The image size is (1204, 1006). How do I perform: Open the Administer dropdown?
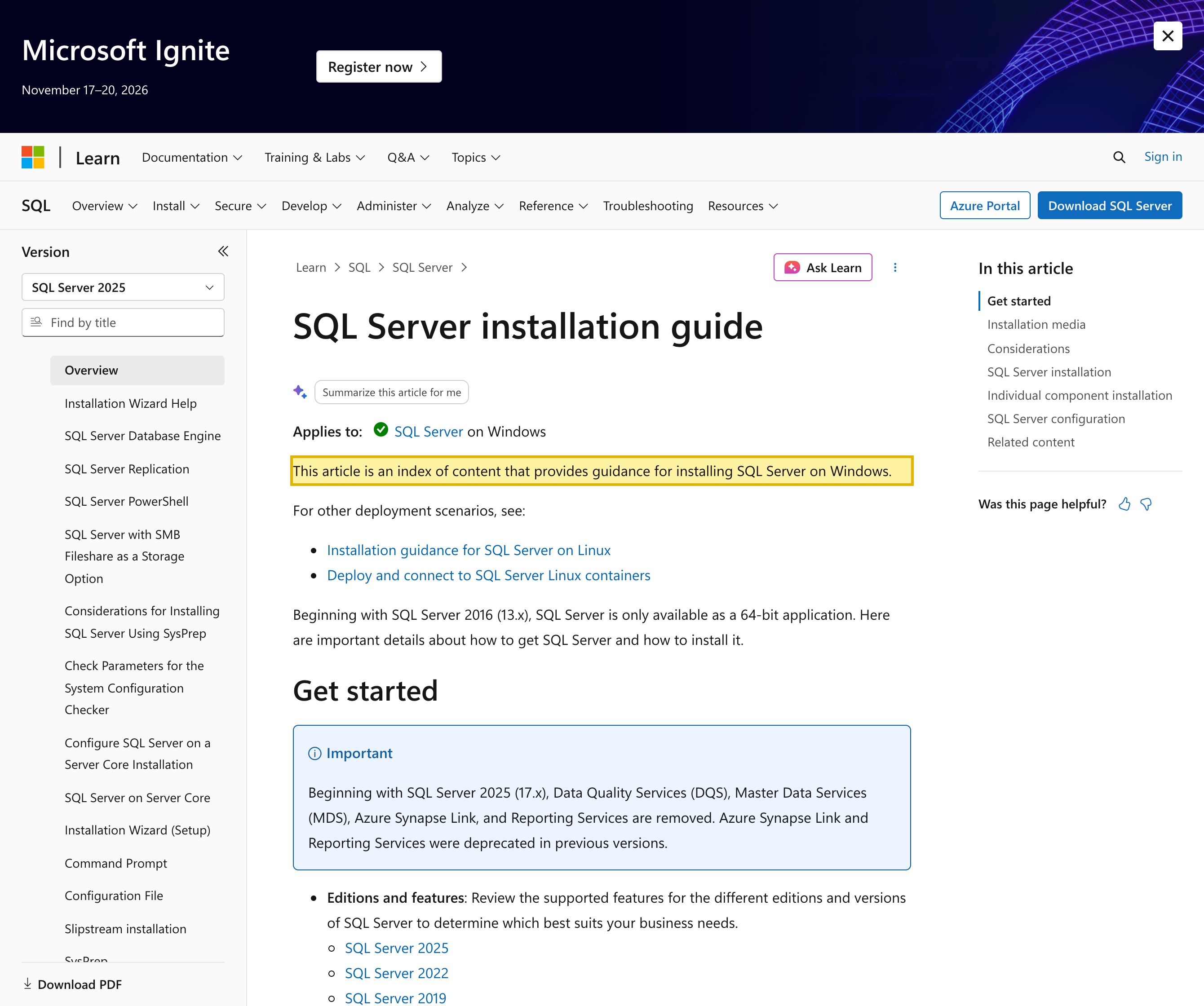tap(394, 206)
